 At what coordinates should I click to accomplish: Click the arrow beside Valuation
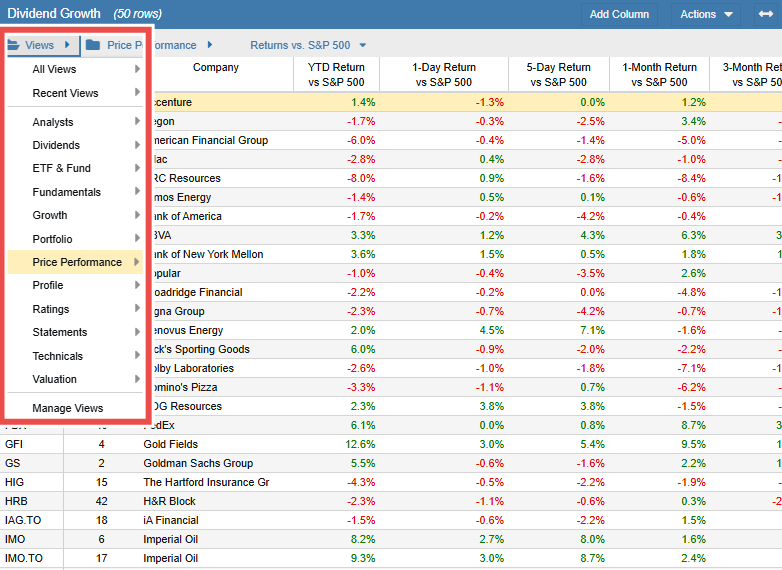[x=137, y=379]
